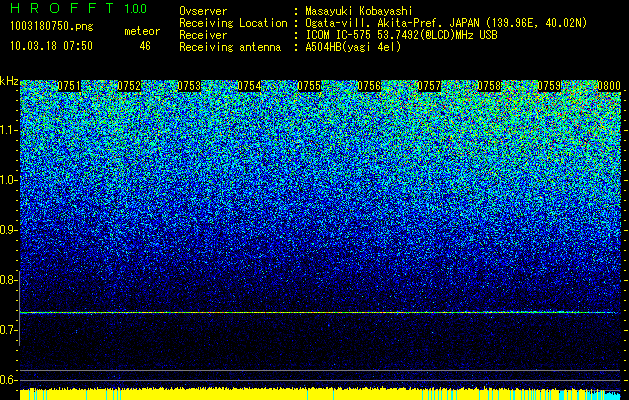Select the observer name Masayuki Kobayashi

click(359, 11)
